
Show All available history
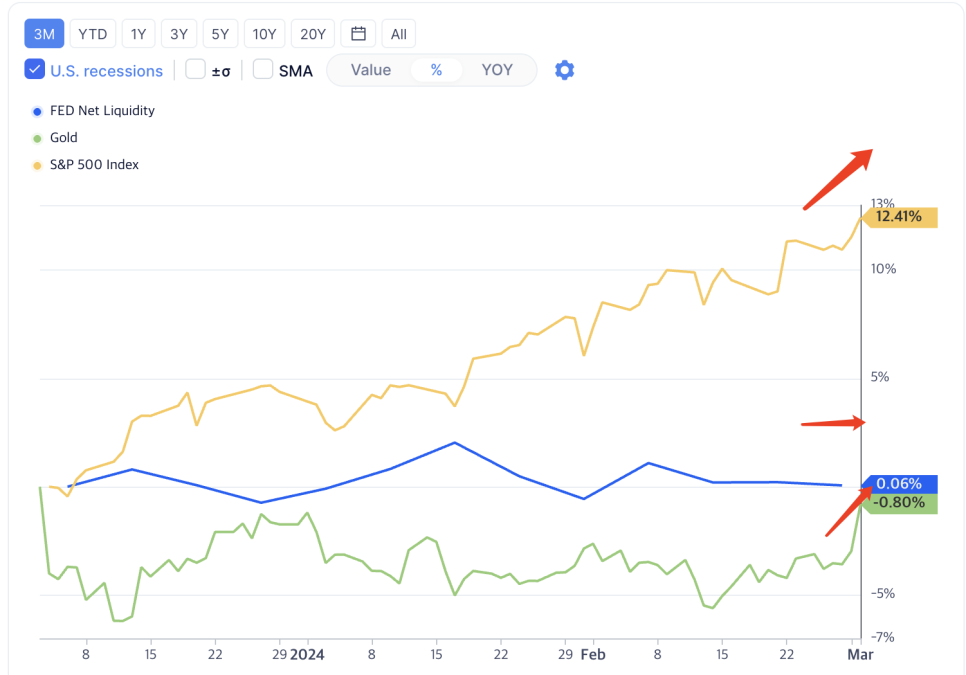pos(399,34)
